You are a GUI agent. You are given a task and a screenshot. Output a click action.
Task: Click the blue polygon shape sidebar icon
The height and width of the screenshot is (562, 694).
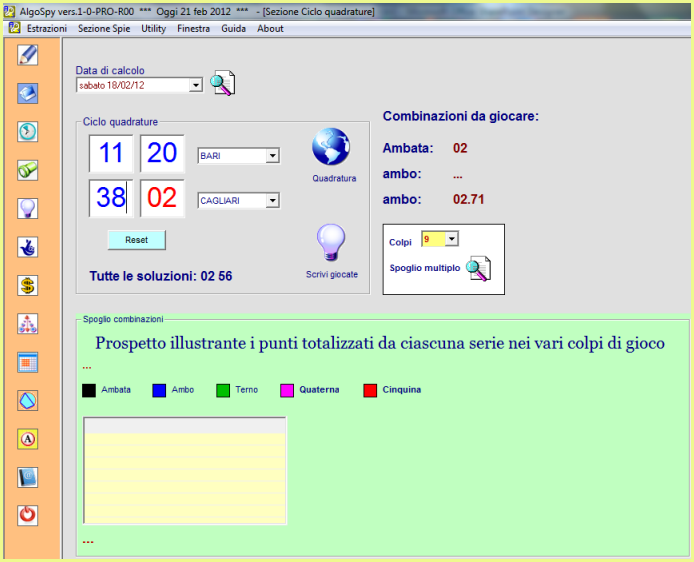point(28,401)
